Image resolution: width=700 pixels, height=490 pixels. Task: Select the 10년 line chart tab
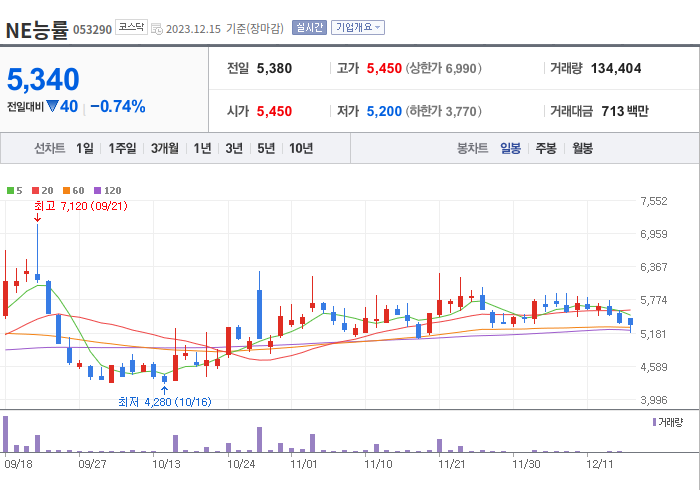301,148
